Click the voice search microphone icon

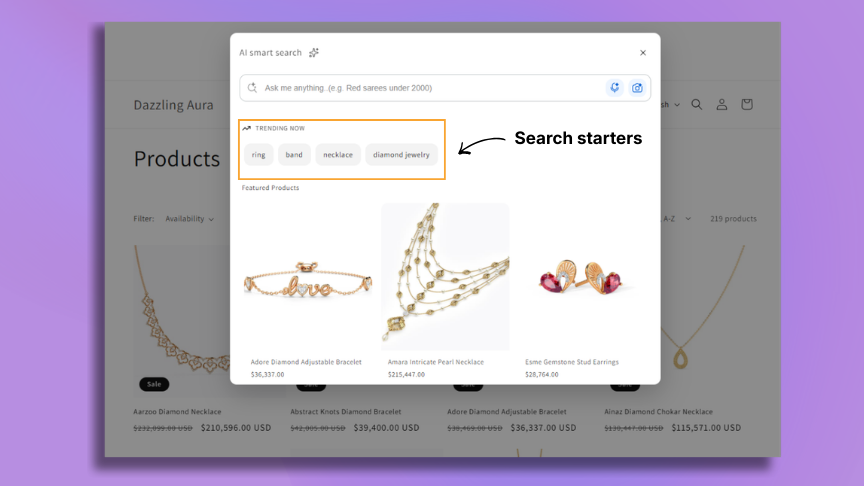tap(614, 88)
